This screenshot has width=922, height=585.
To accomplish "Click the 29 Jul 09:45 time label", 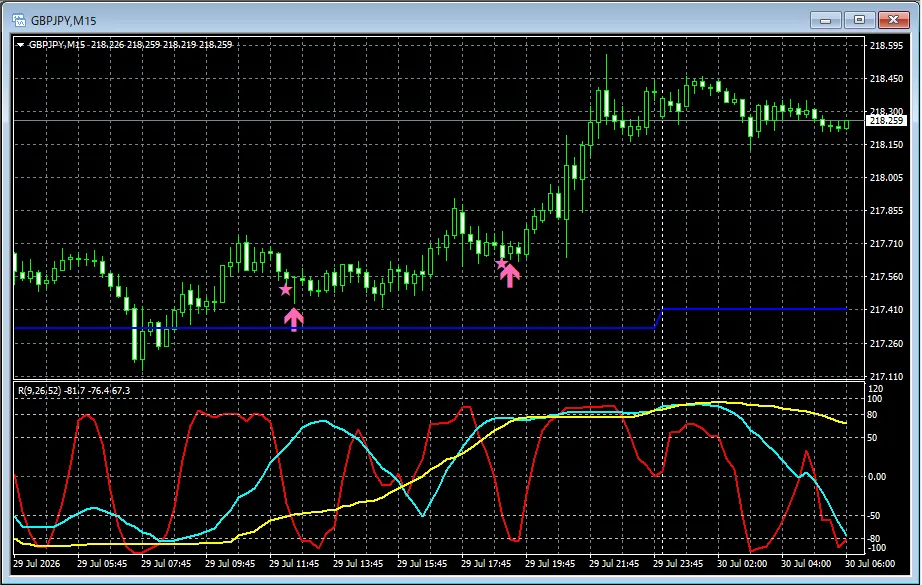I will coord(230,563).
